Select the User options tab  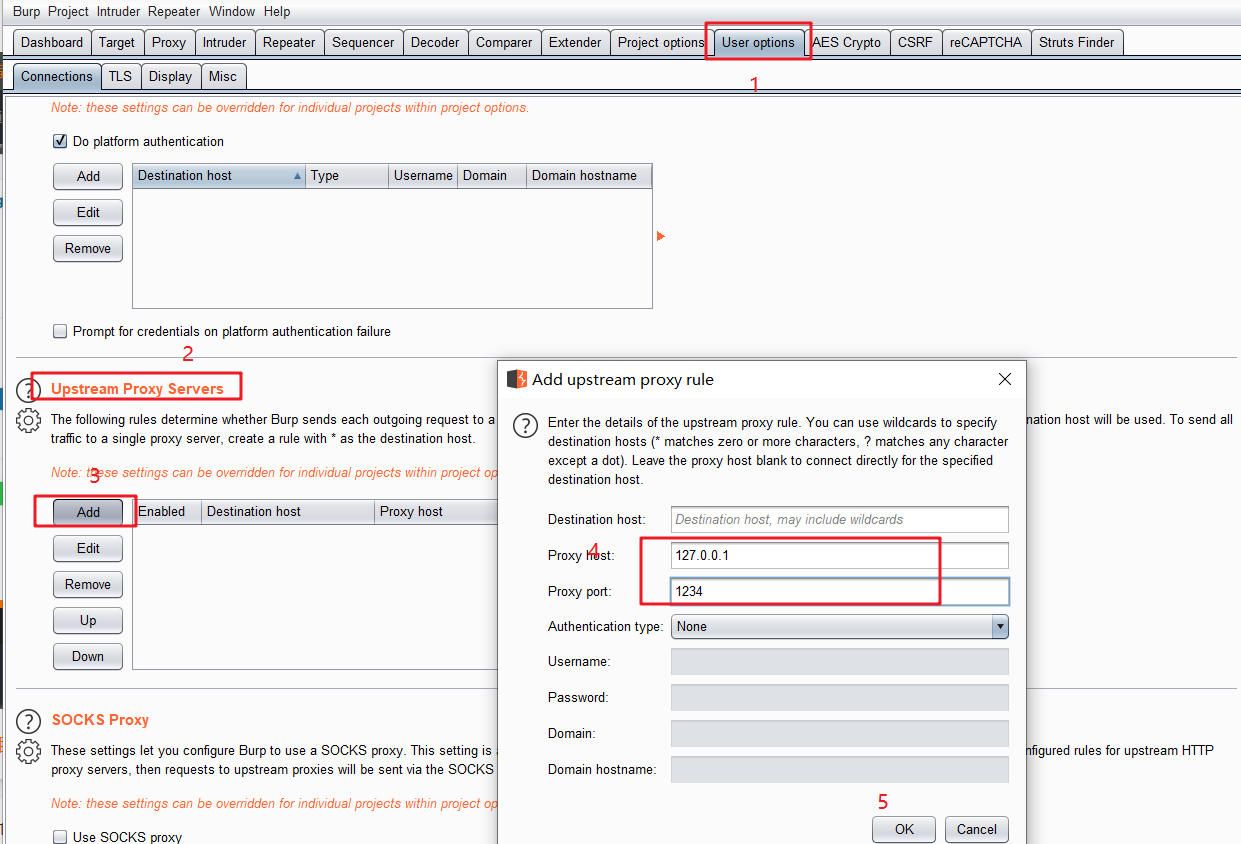click(758, 42)
